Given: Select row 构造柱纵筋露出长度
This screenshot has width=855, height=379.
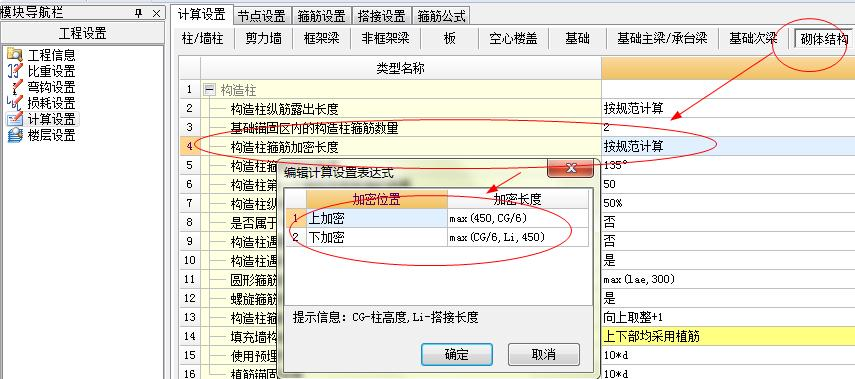Looking at the screenshot, I should (401, 109).
